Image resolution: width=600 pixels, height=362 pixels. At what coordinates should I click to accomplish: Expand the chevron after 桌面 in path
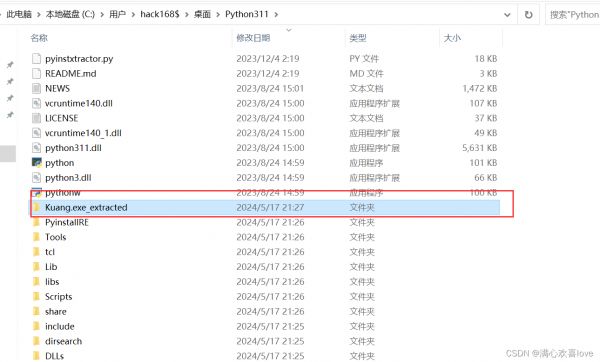click(218, 15)
